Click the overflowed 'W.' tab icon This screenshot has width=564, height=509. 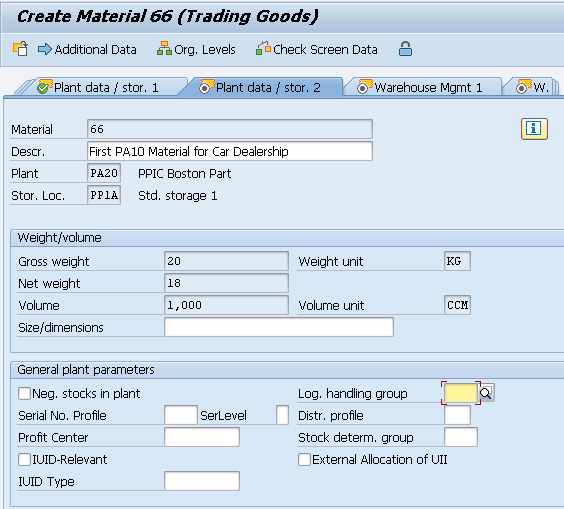pos(523,87)
